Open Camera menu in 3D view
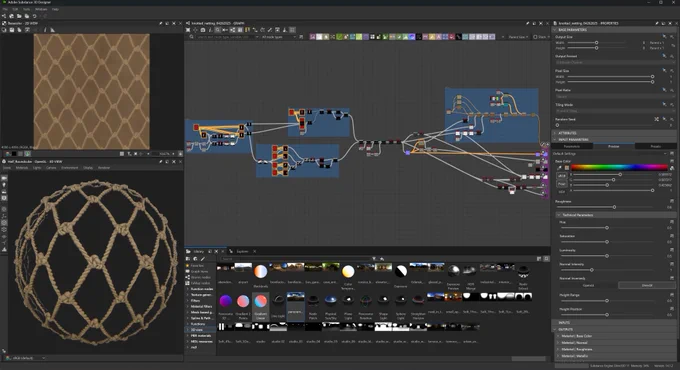This screenshot has width=680, height=370. click(x=51, y=168)
